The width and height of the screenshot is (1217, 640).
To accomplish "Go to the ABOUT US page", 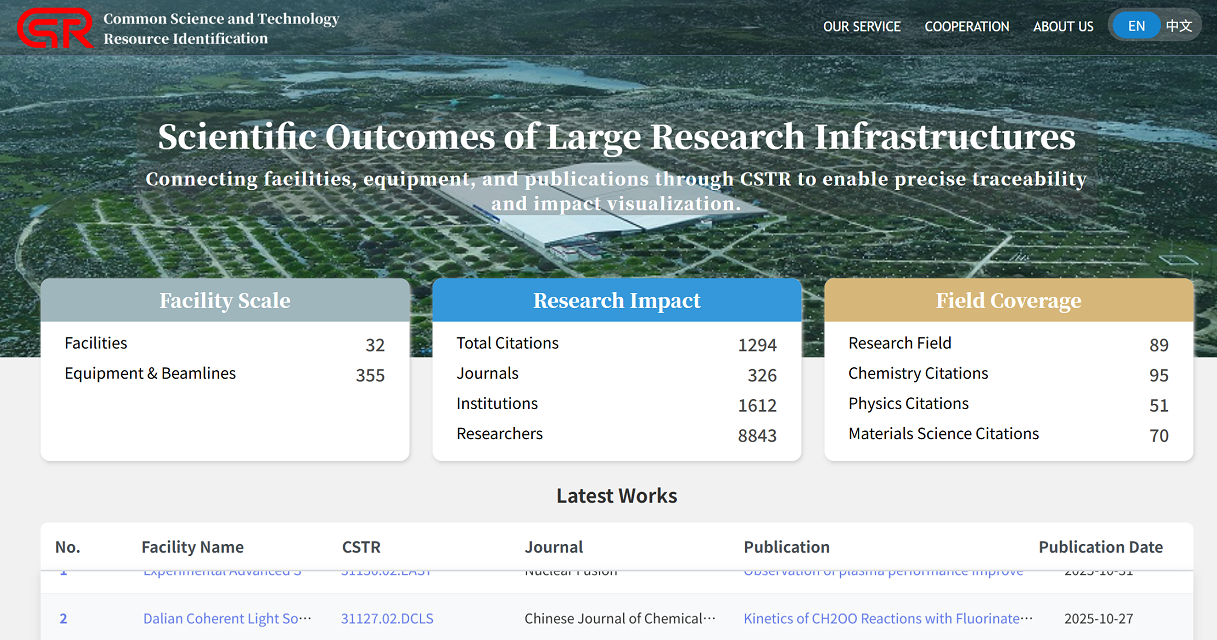I will click(x=1063, y=26).
